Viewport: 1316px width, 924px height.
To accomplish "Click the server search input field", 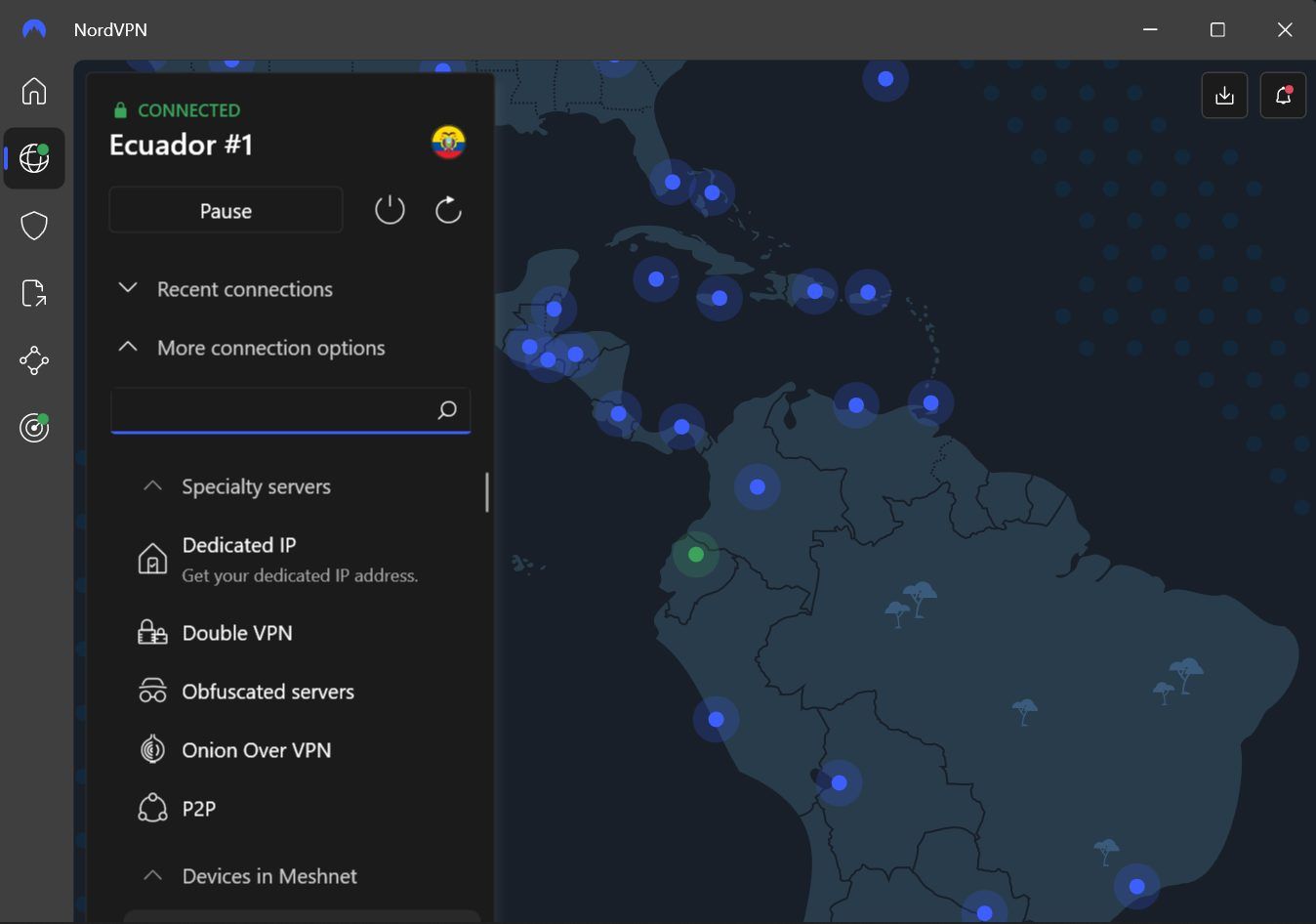I will (291, 410).
